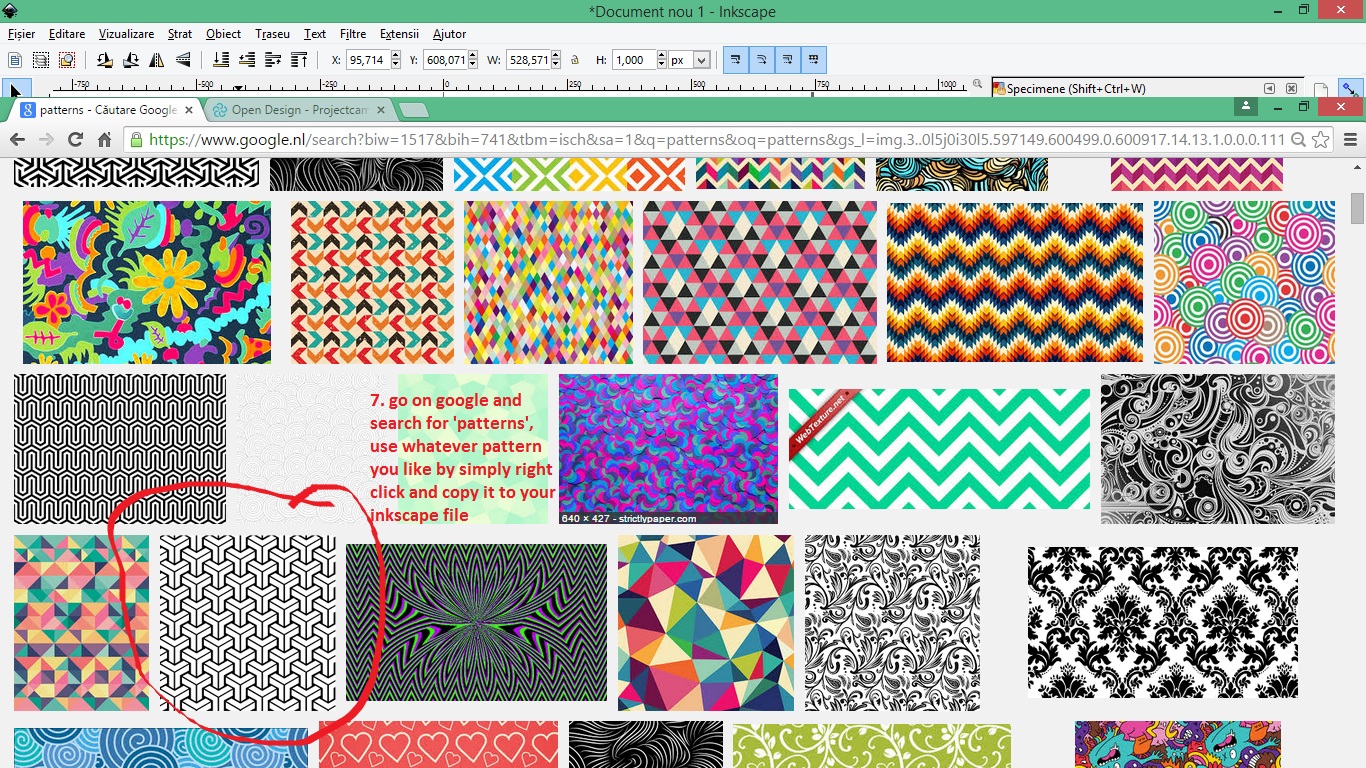Viewport: 1366px width, 768px height.
Task: Decrease the Y coordinate with the stepper
Action: (473, 65)
